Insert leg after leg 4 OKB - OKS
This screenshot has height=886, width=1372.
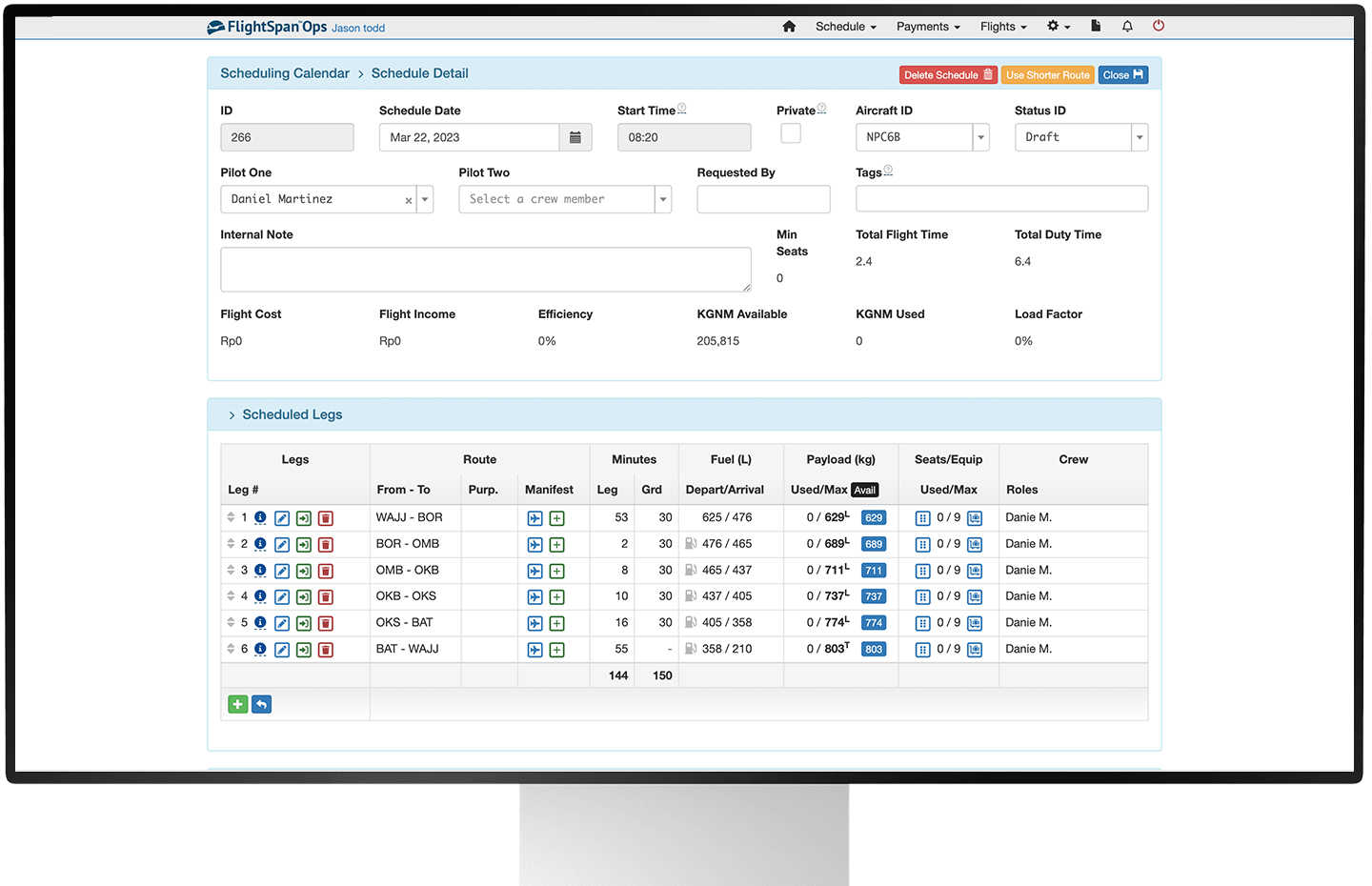tap(303, 597)
